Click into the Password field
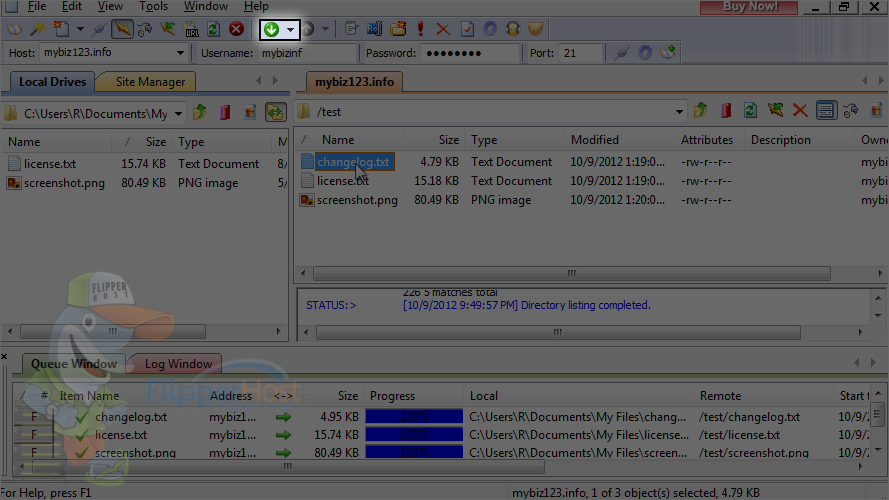Viewport: 889px width, 500px height. coord(470,53)
